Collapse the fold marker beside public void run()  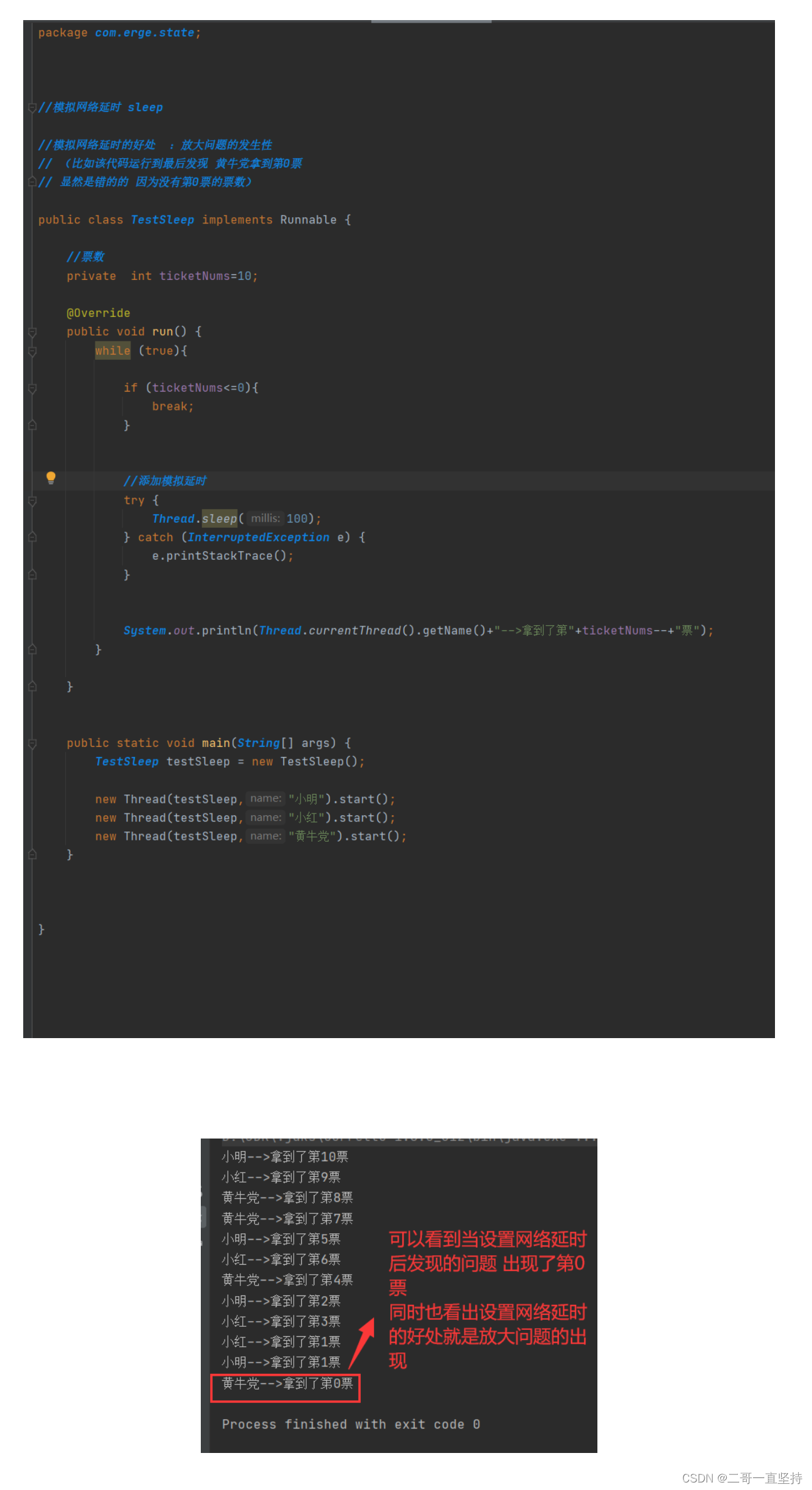[32, 331]
